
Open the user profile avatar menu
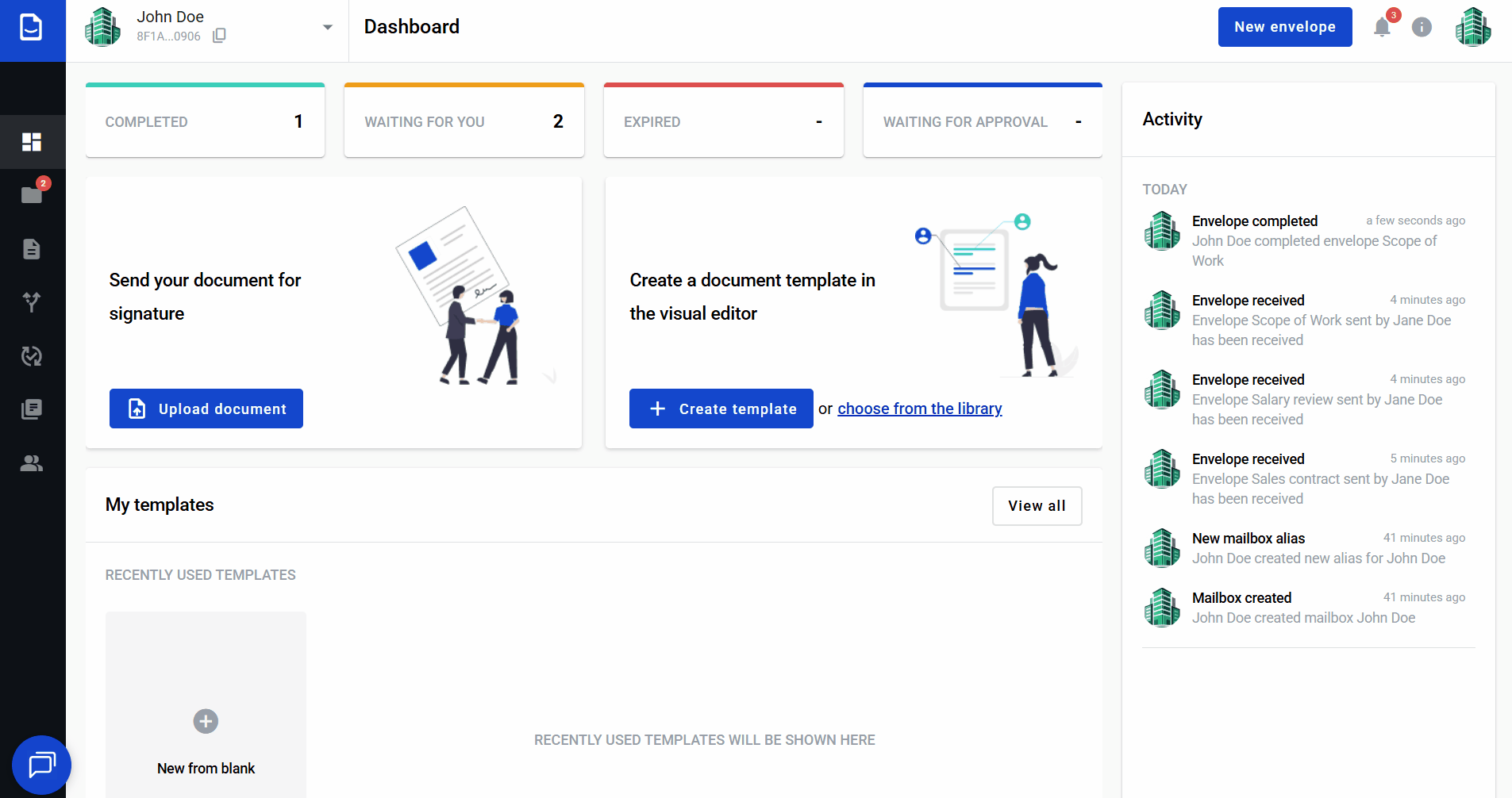1472,28
